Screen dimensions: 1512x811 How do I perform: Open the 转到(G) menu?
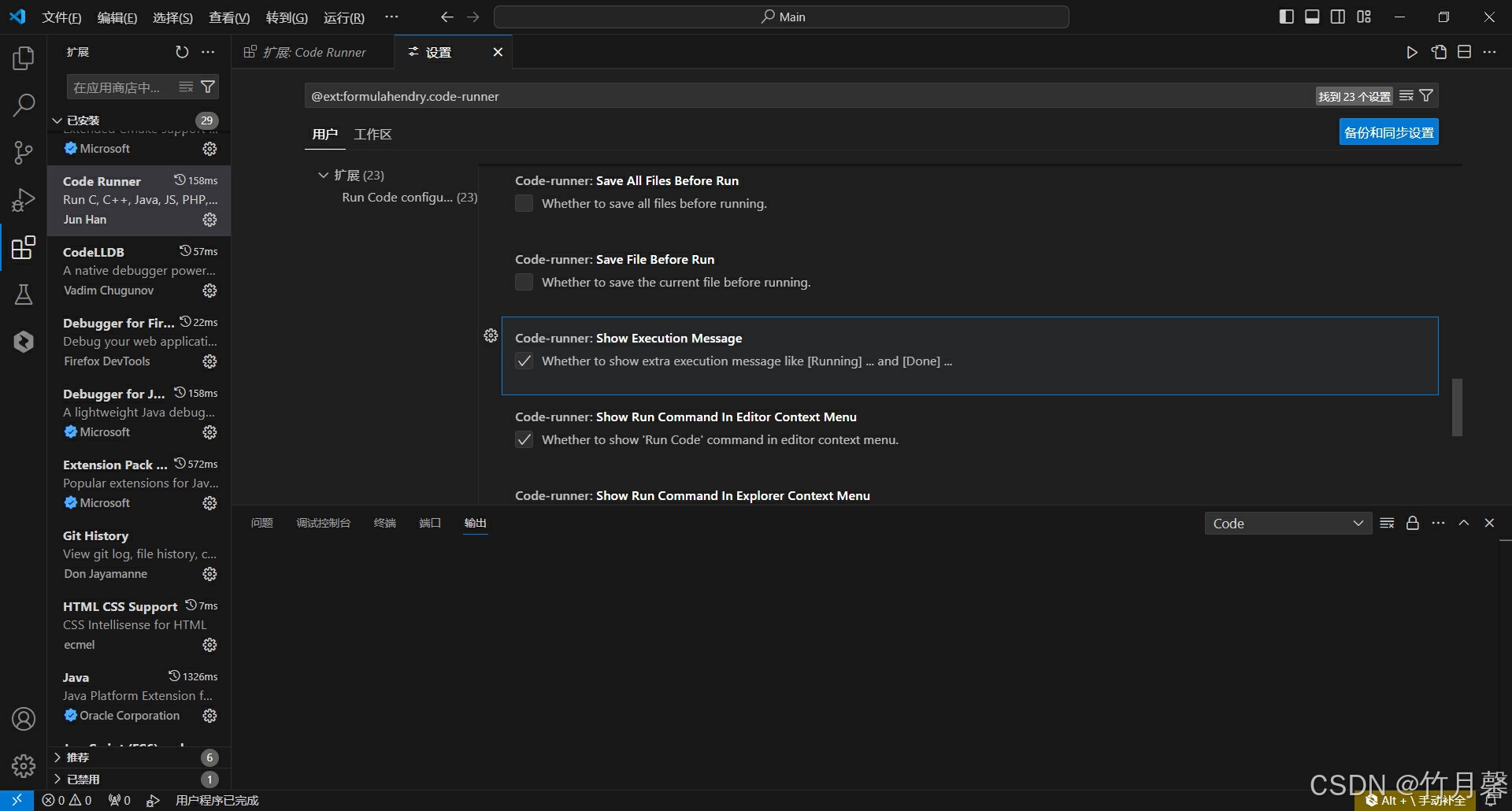coord(287,17)
